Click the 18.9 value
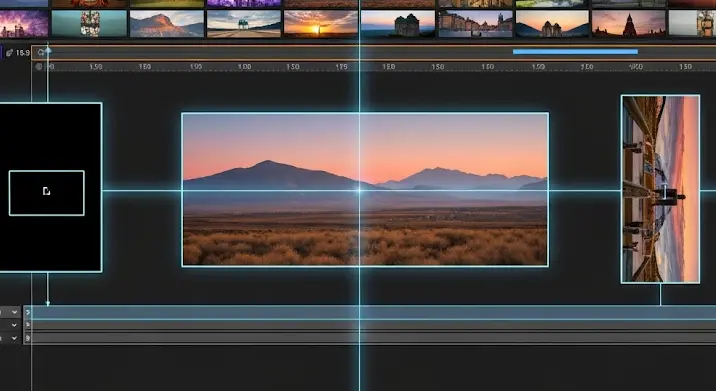Image resolution: width=716 pixels, height=391 pixels. tap(22, 53)
